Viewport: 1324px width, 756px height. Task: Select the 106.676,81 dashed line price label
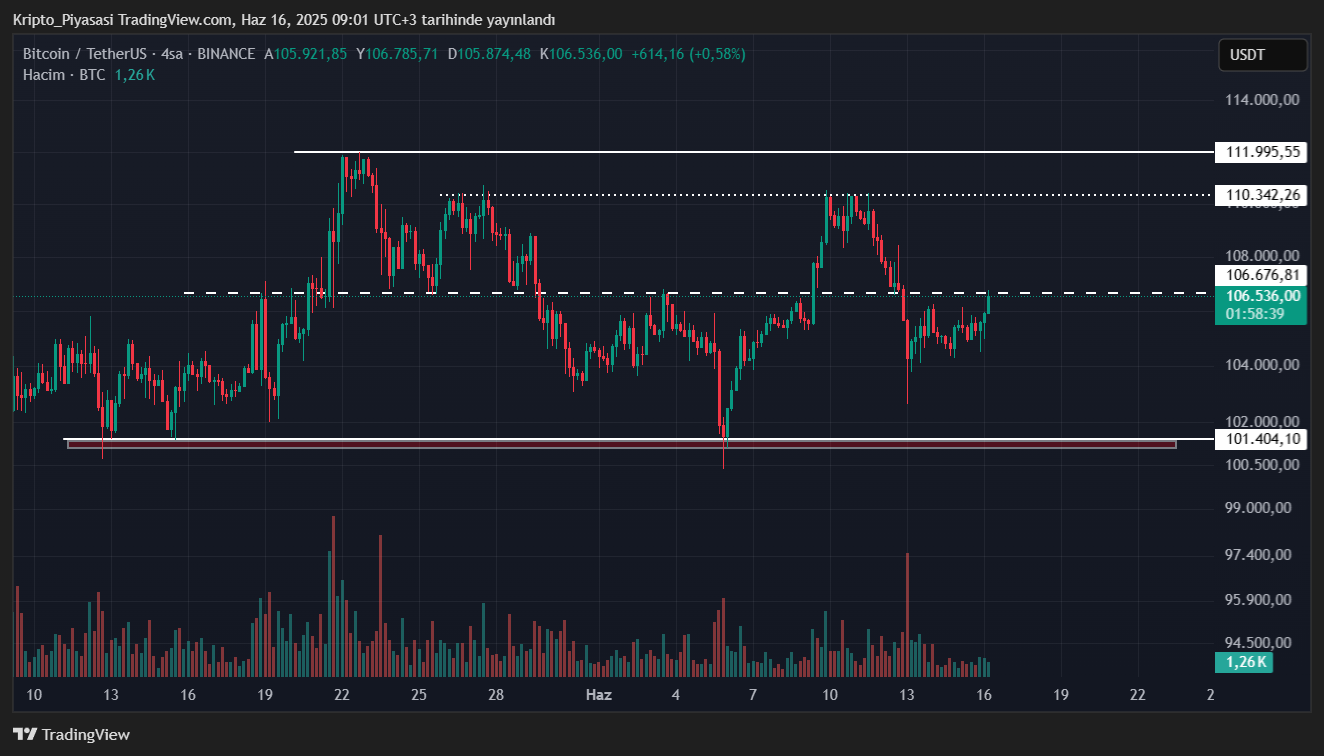(x=1261, y=275)
